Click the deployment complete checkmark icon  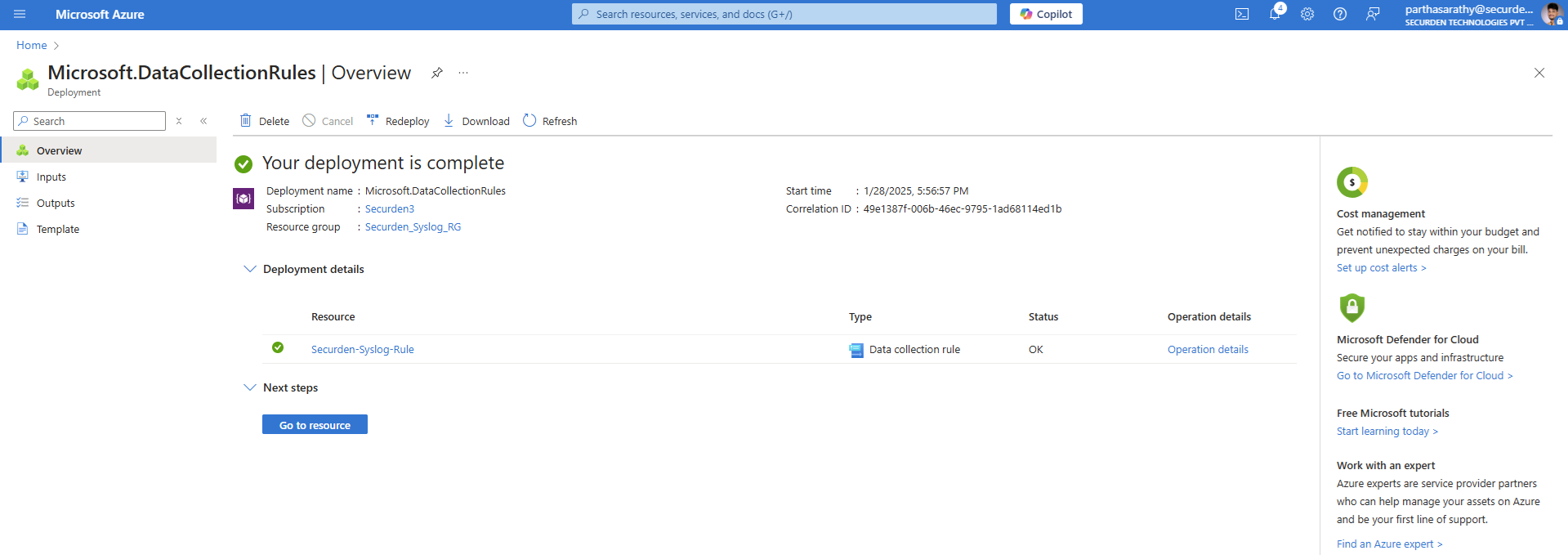(x=243, y=164)
